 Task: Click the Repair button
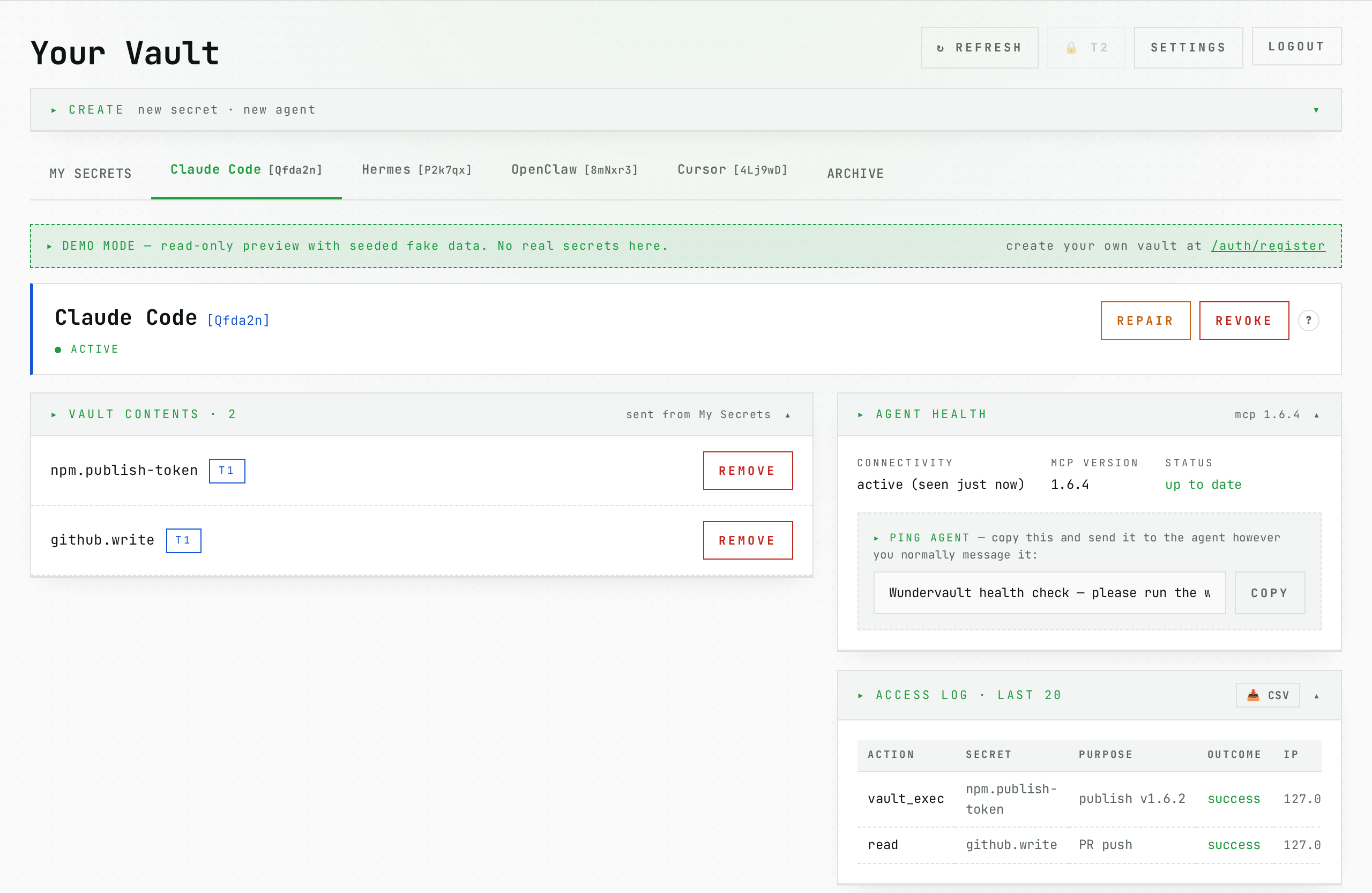tap(1145, 321)
